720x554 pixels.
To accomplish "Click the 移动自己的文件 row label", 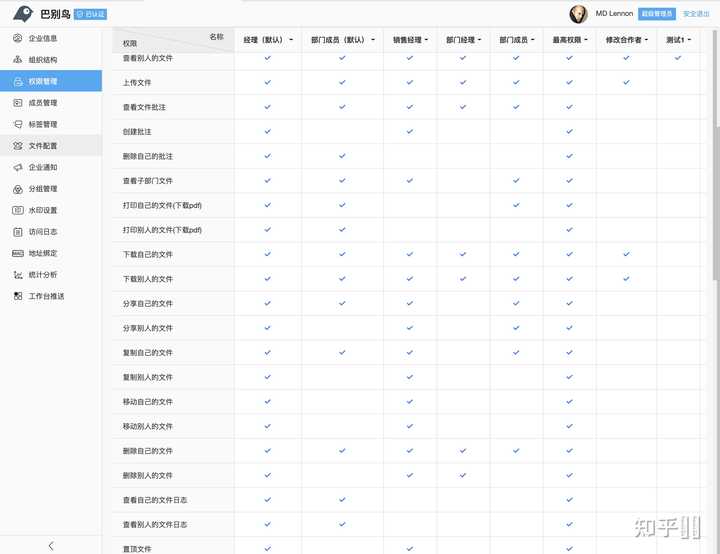I will tap(147, 402).
